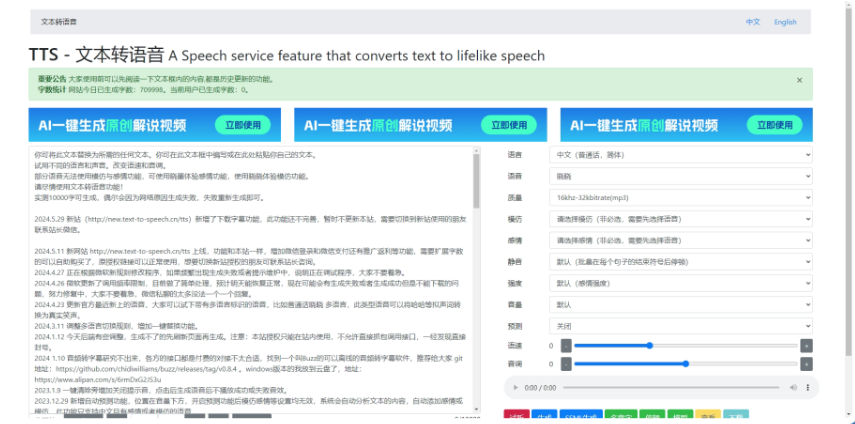
Task: Click the 文本转语音 navbar title
Action: [62, 21]
